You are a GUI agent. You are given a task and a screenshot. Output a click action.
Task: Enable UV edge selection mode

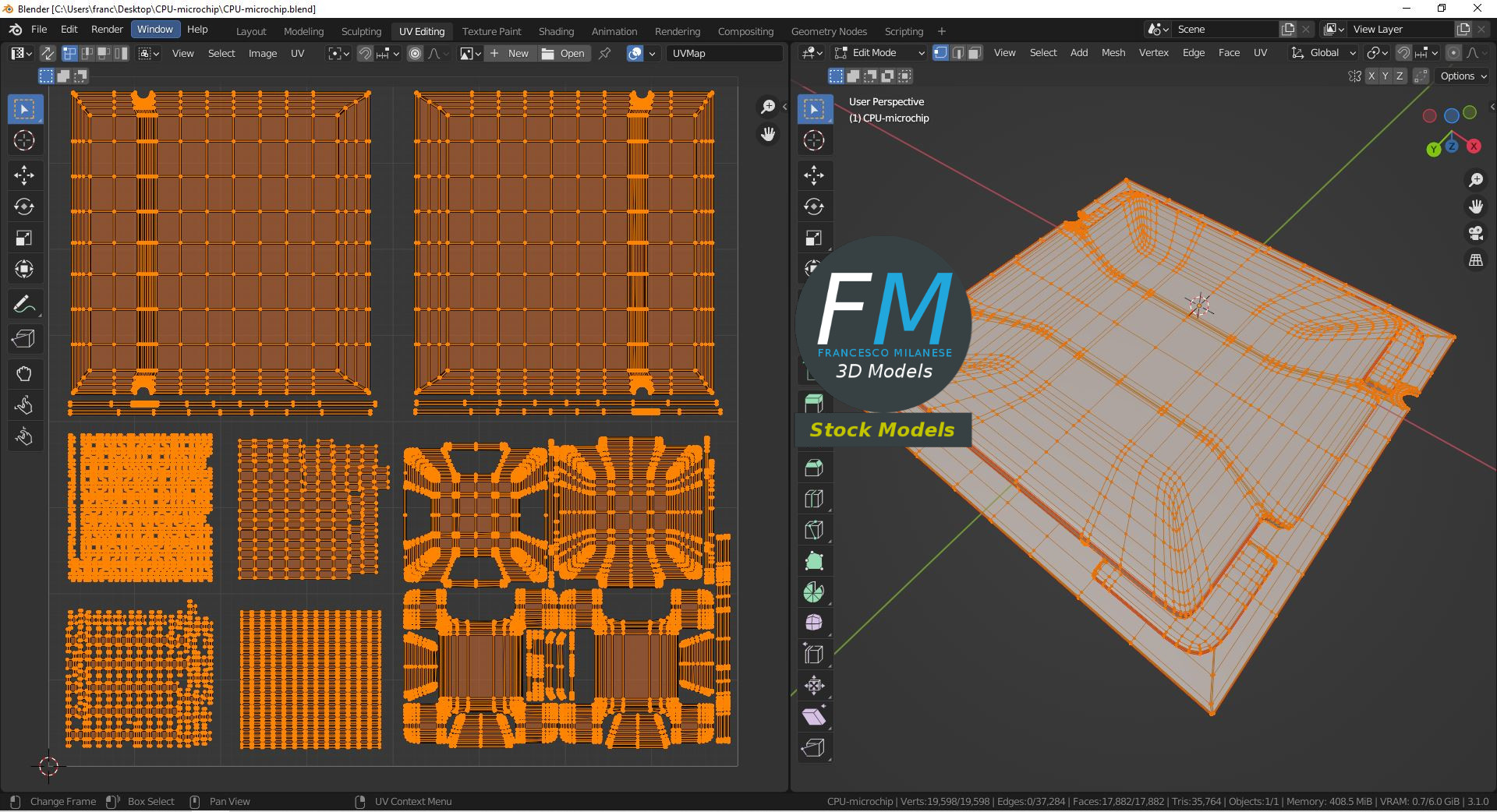click(87, 53)
